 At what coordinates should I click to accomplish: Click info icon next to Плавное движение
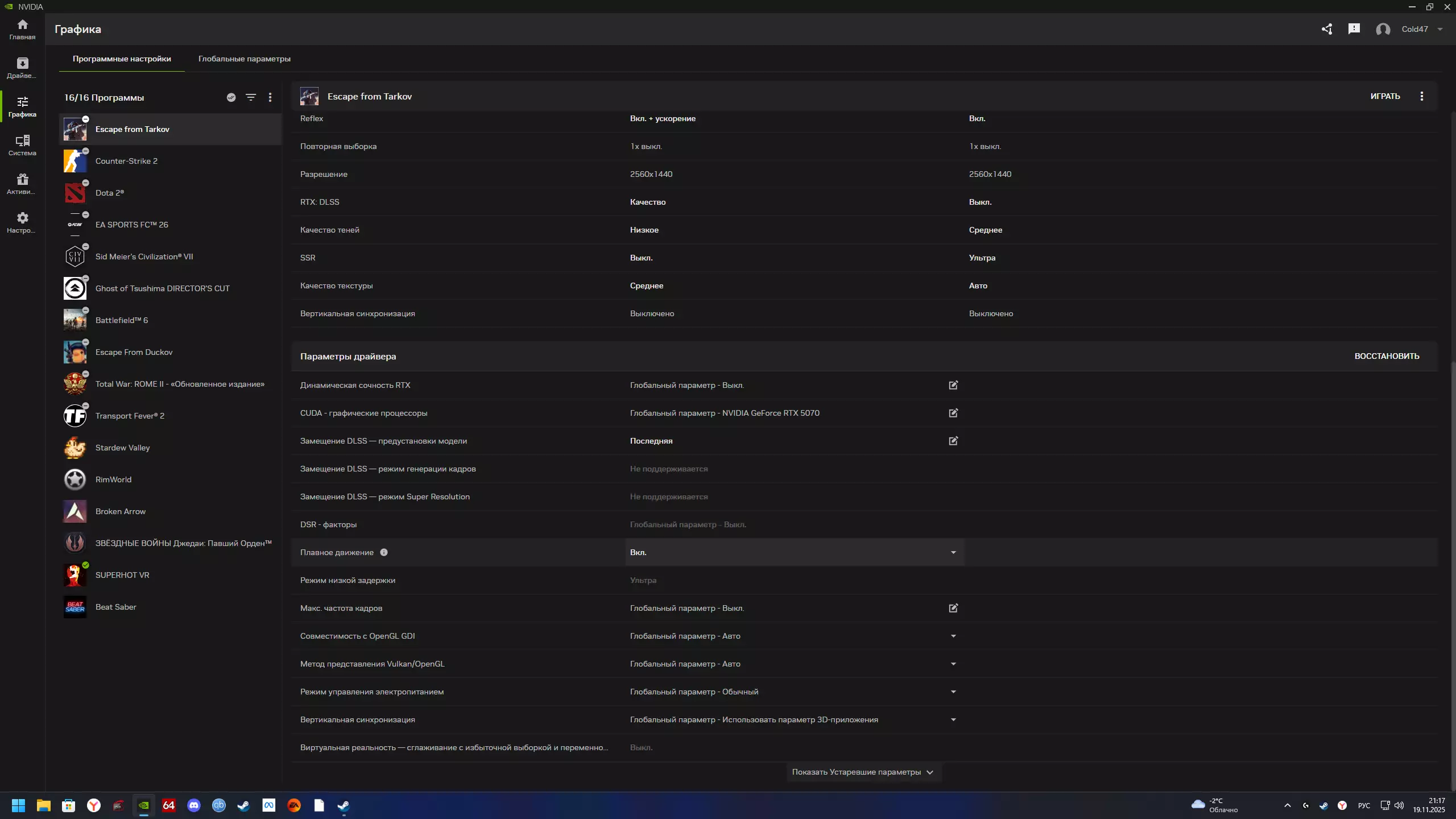tap(384, 552)
